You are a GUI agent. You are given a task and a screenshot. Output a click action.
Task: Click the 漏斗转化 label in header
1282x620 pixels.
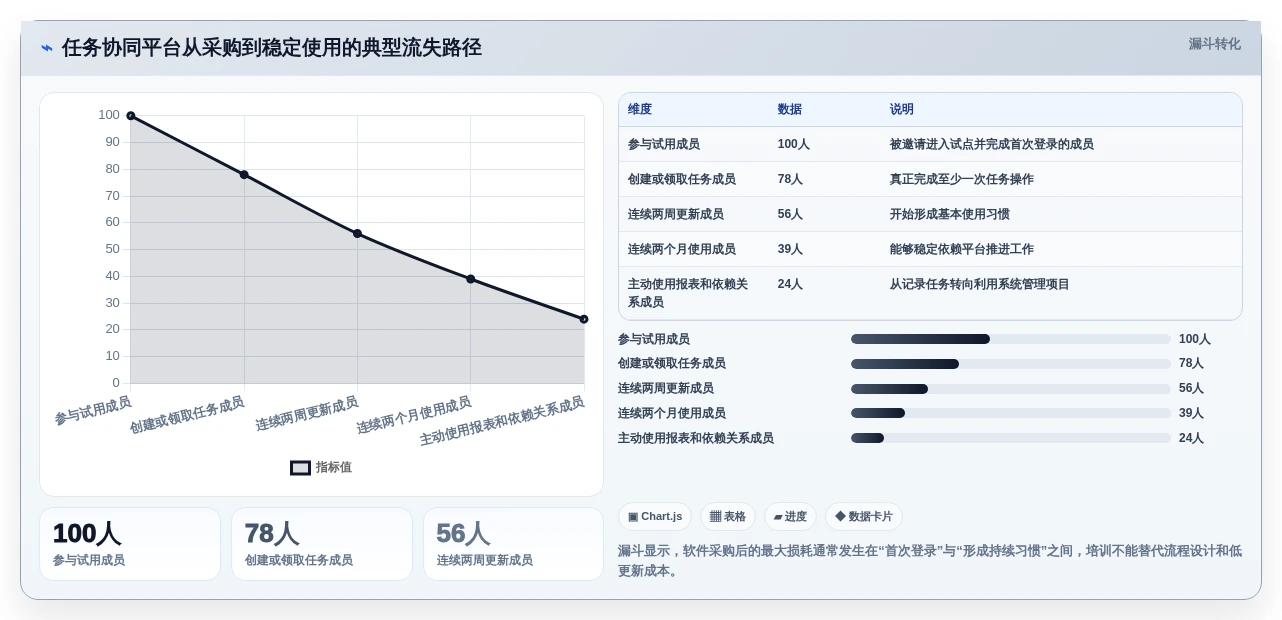(x=1214, y=44)
